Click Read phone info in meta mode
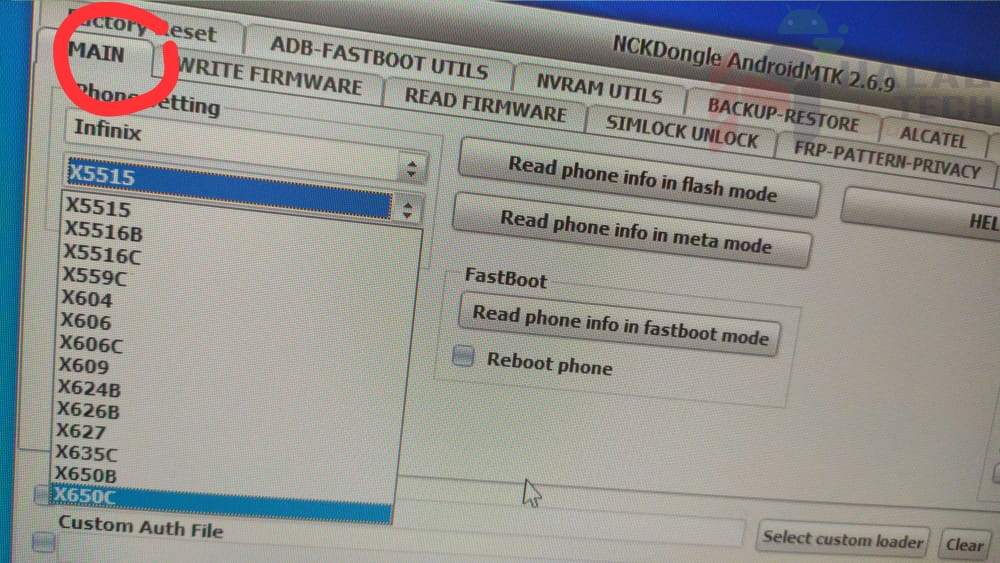Image resolution: width=1000 pixels, height=563 pixels. click(633, 231)
